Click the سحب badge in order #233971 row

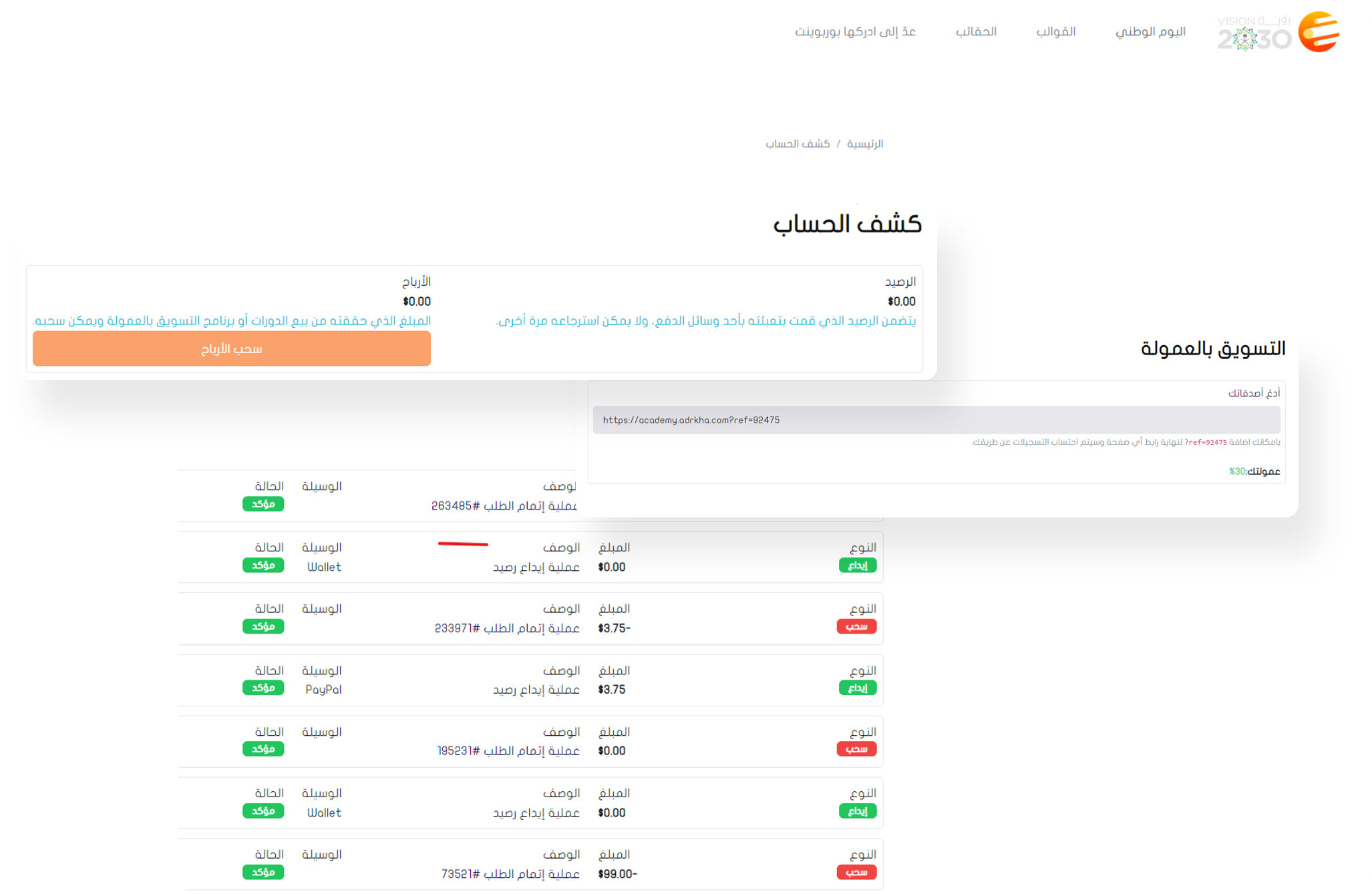coord(856,626)
